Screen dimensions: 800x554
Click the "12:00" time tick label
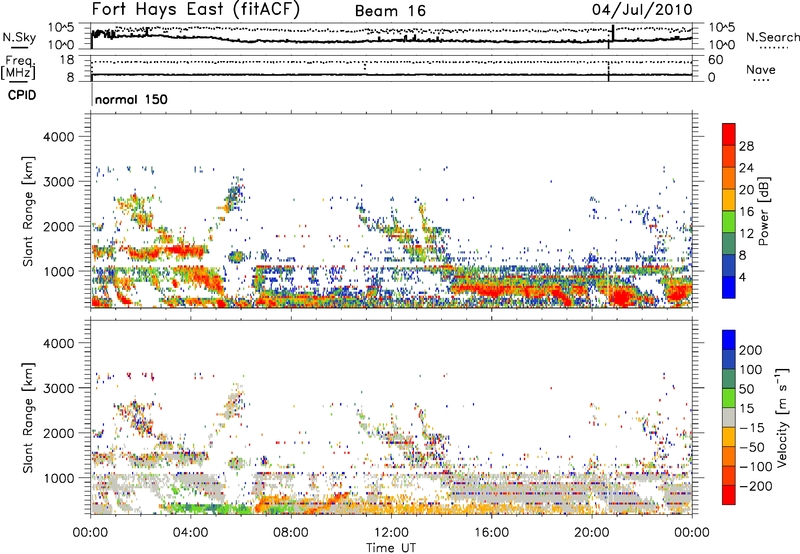pyautogui.click(x=391, y=533)
